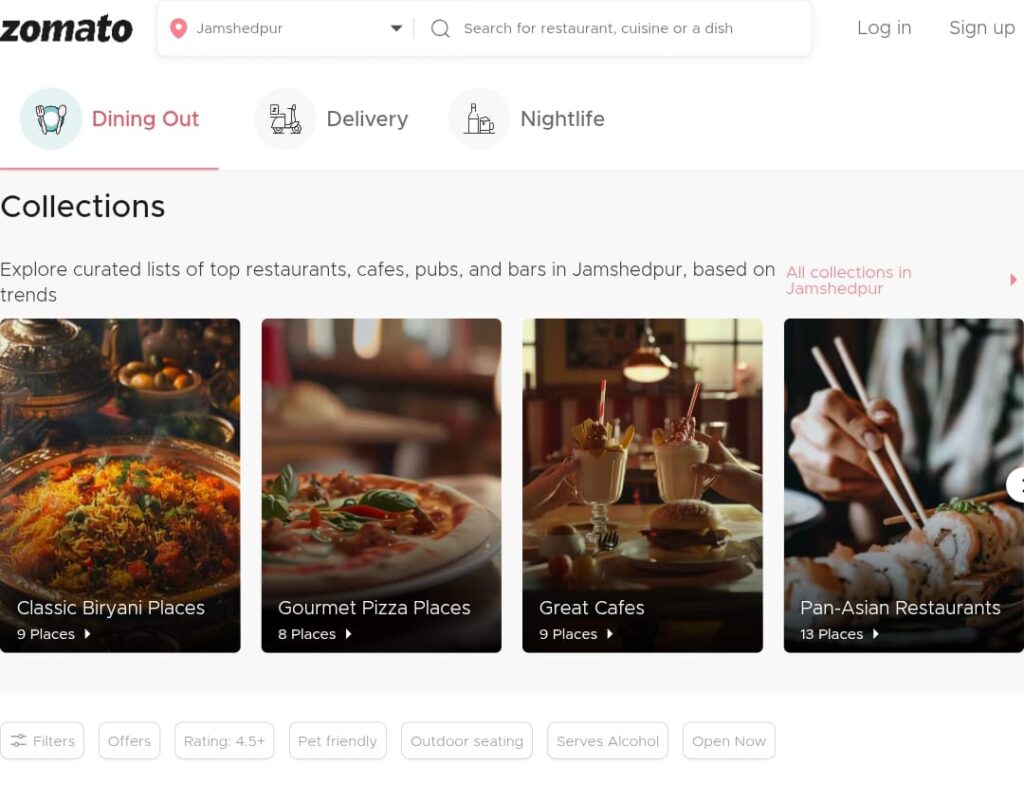Toggle the Rating: 4.5+ filter chip
The image size is (1024, 802).
(224, 741)
